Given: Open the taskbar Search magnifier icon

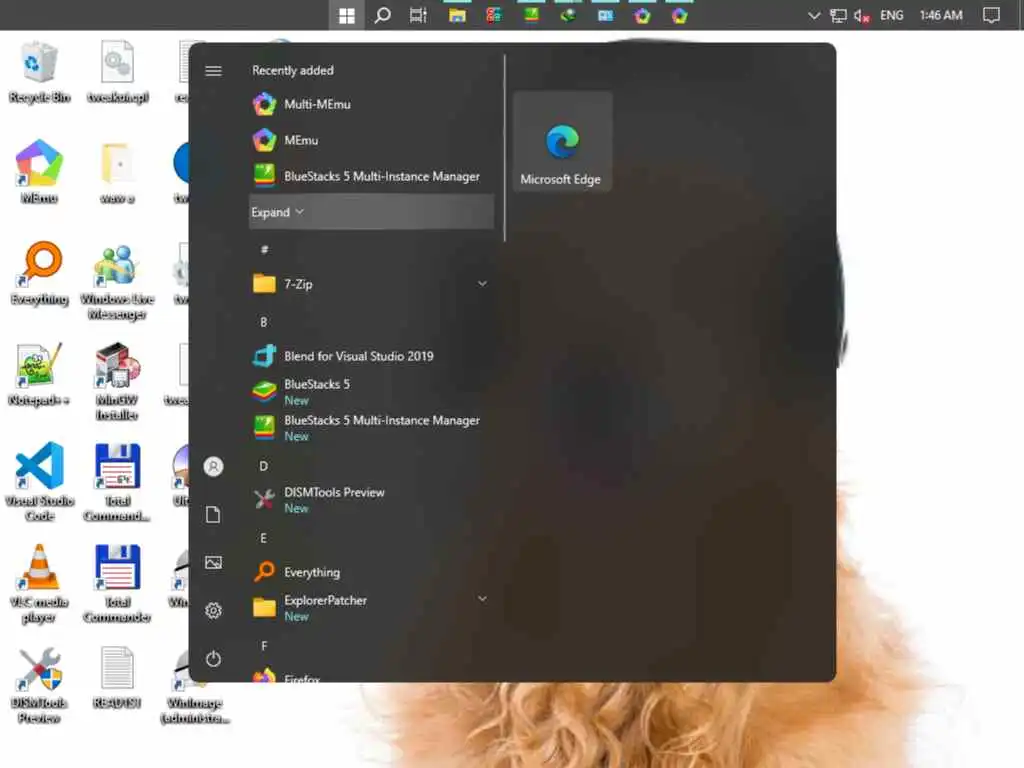Looking at the screenshot, I should [x=383, y=15].
